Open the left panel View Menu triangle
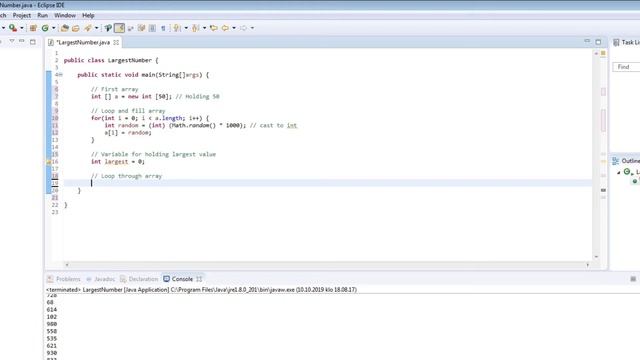640x360 pixels. (x=12, y=41)
